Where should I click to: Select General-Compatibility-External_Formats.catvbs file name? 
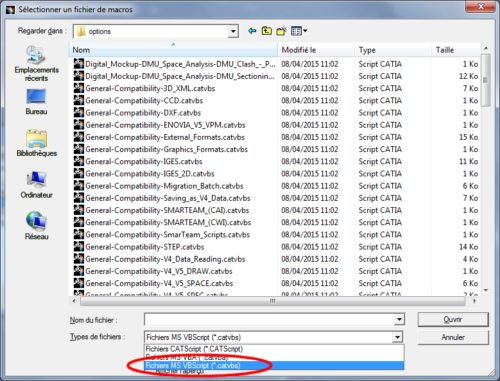click(165, 137)
